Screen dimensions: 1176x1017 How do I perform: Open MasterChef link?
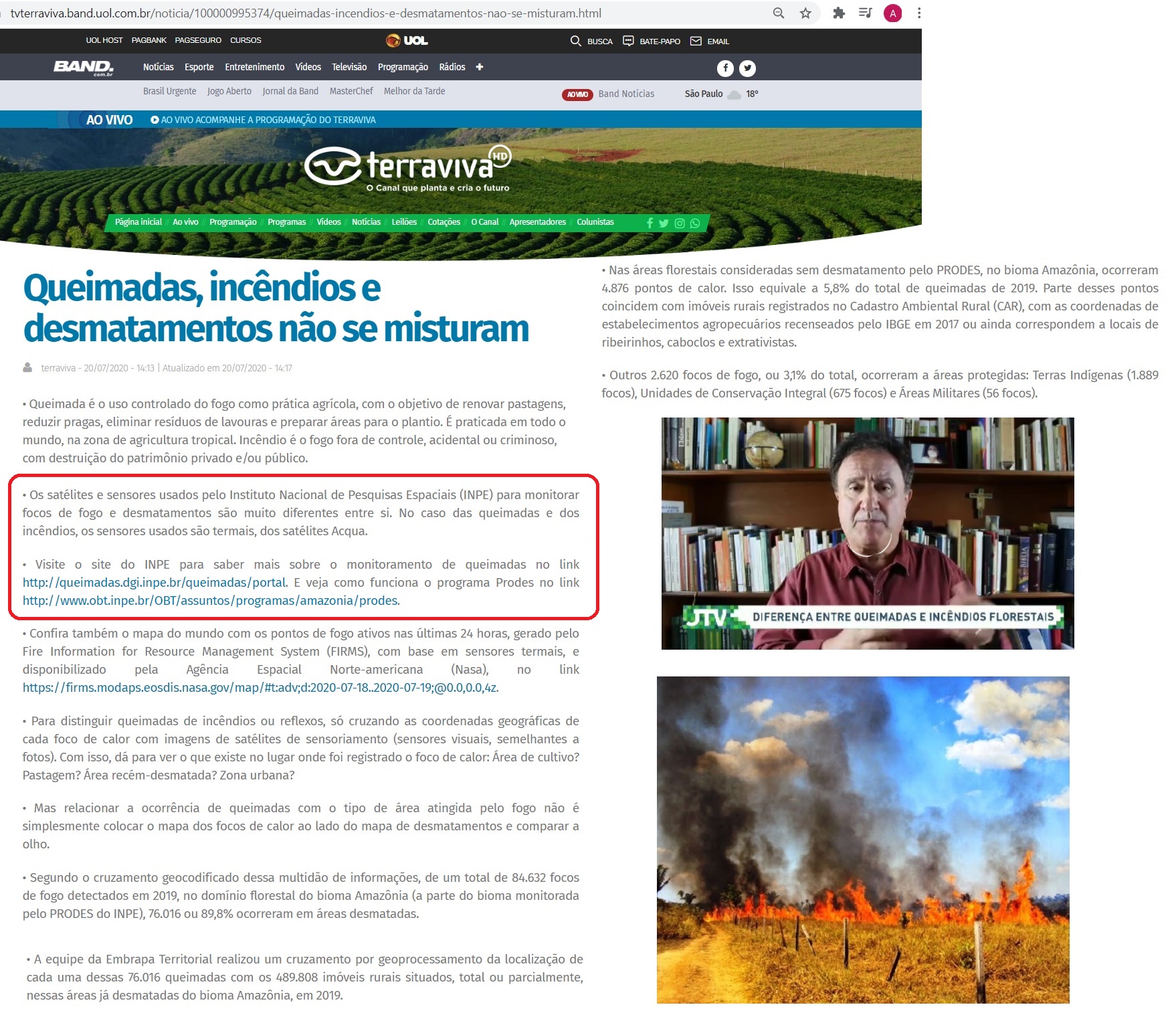pos(351,91)
